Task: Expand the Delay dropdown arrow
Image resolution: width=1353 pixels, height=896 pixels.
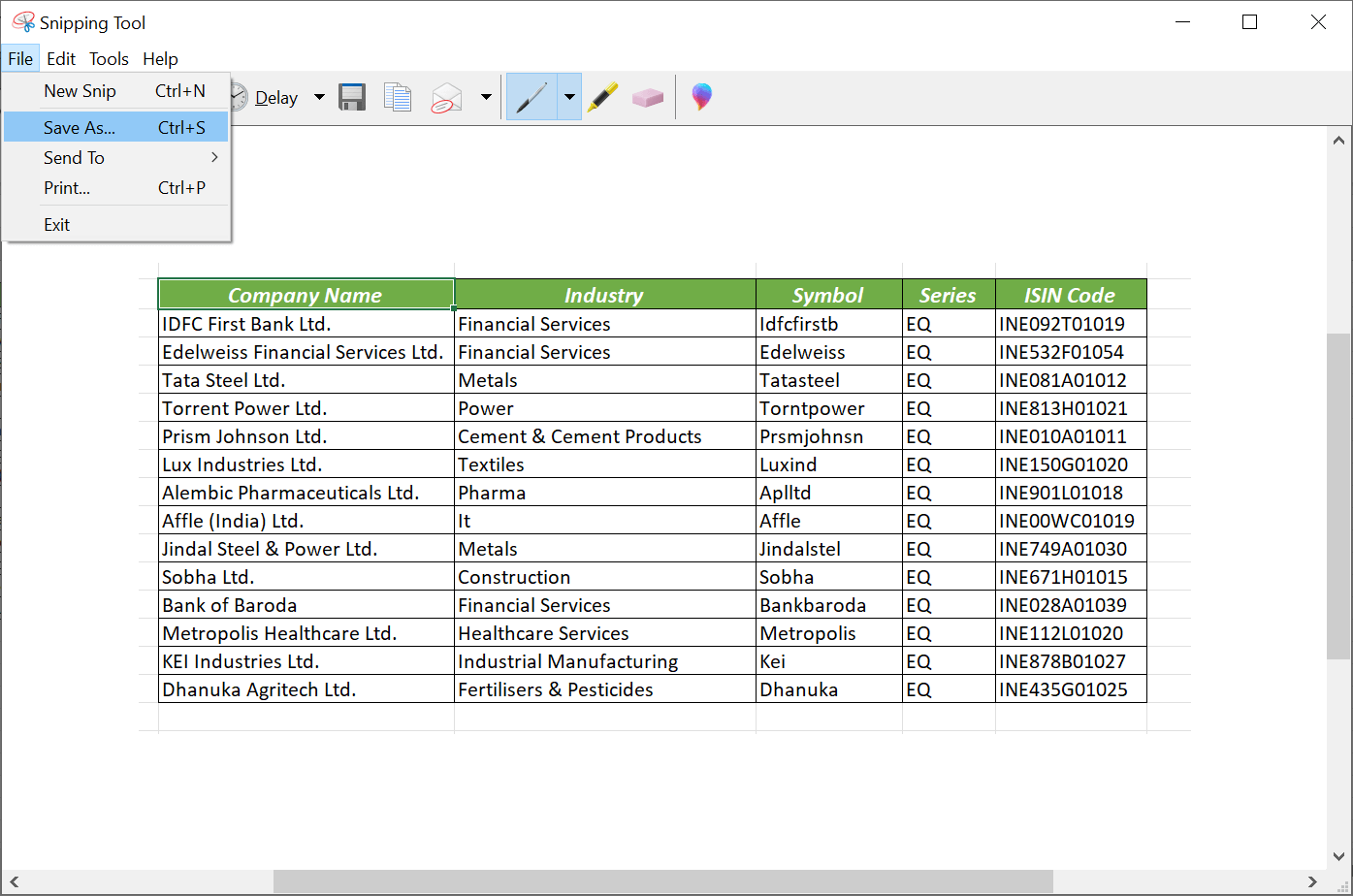Action: pyautogui.click(x=319, y=97)
